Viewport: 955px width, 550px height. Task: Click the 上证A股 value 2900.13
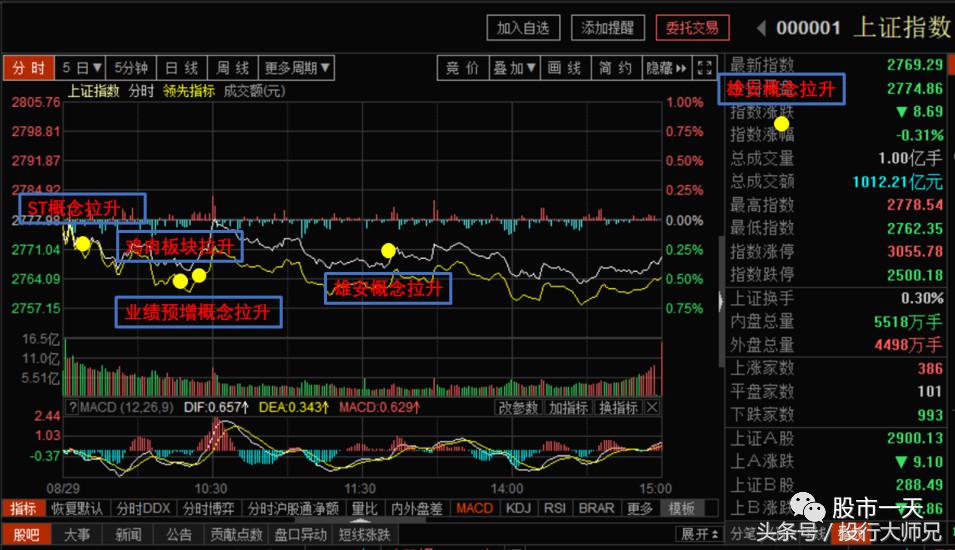[915, 439]
